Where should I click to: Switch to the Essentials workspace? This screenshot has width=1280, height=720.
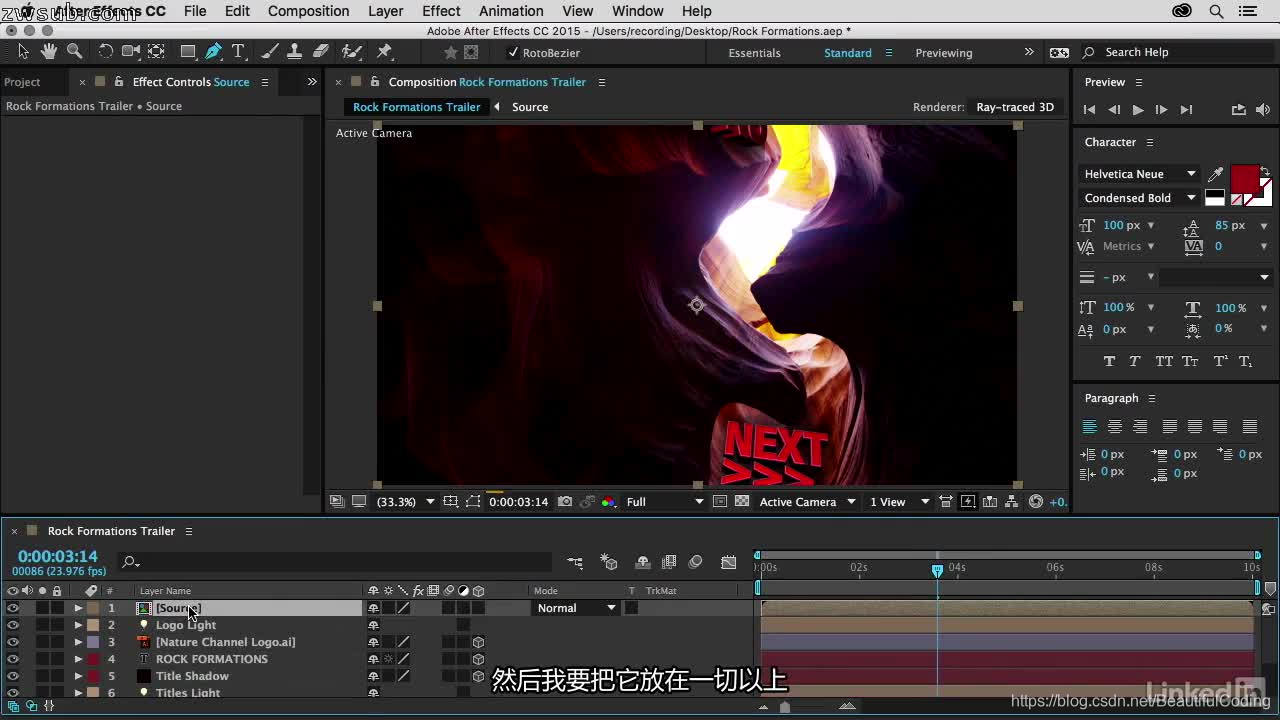pos(754,53)
